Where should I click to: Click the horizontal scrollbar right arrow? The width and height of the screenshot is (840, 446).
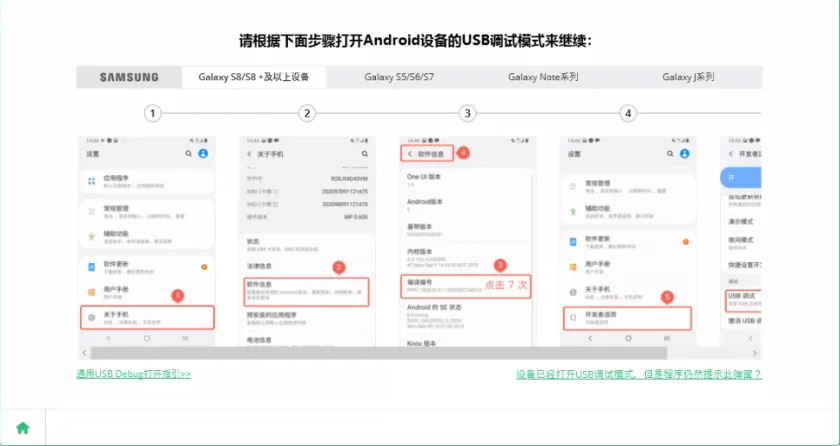tap(755, 353)
